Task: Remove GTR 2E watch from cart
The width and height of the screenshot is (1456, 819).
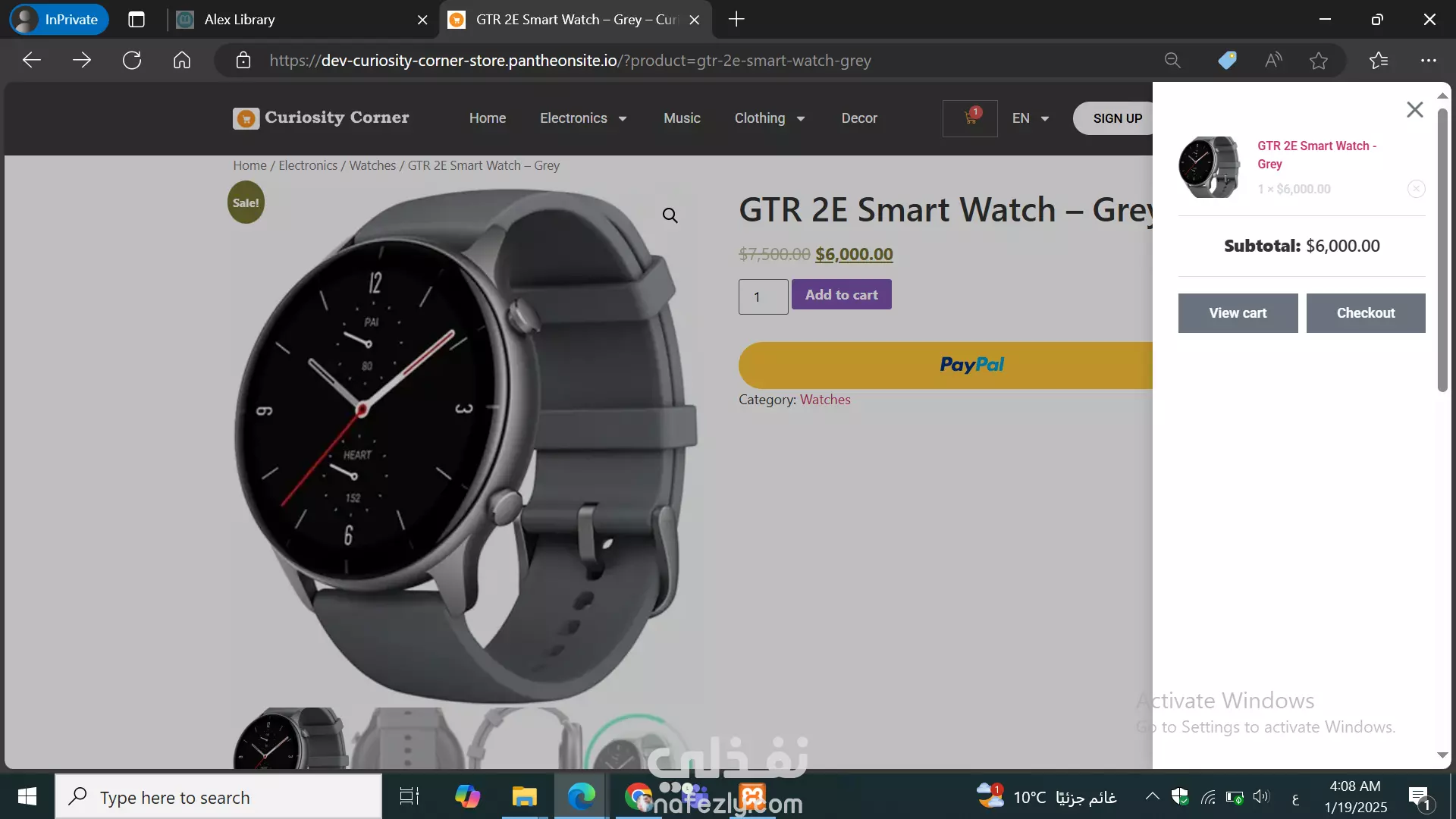Action: (x=1416, y=188)
